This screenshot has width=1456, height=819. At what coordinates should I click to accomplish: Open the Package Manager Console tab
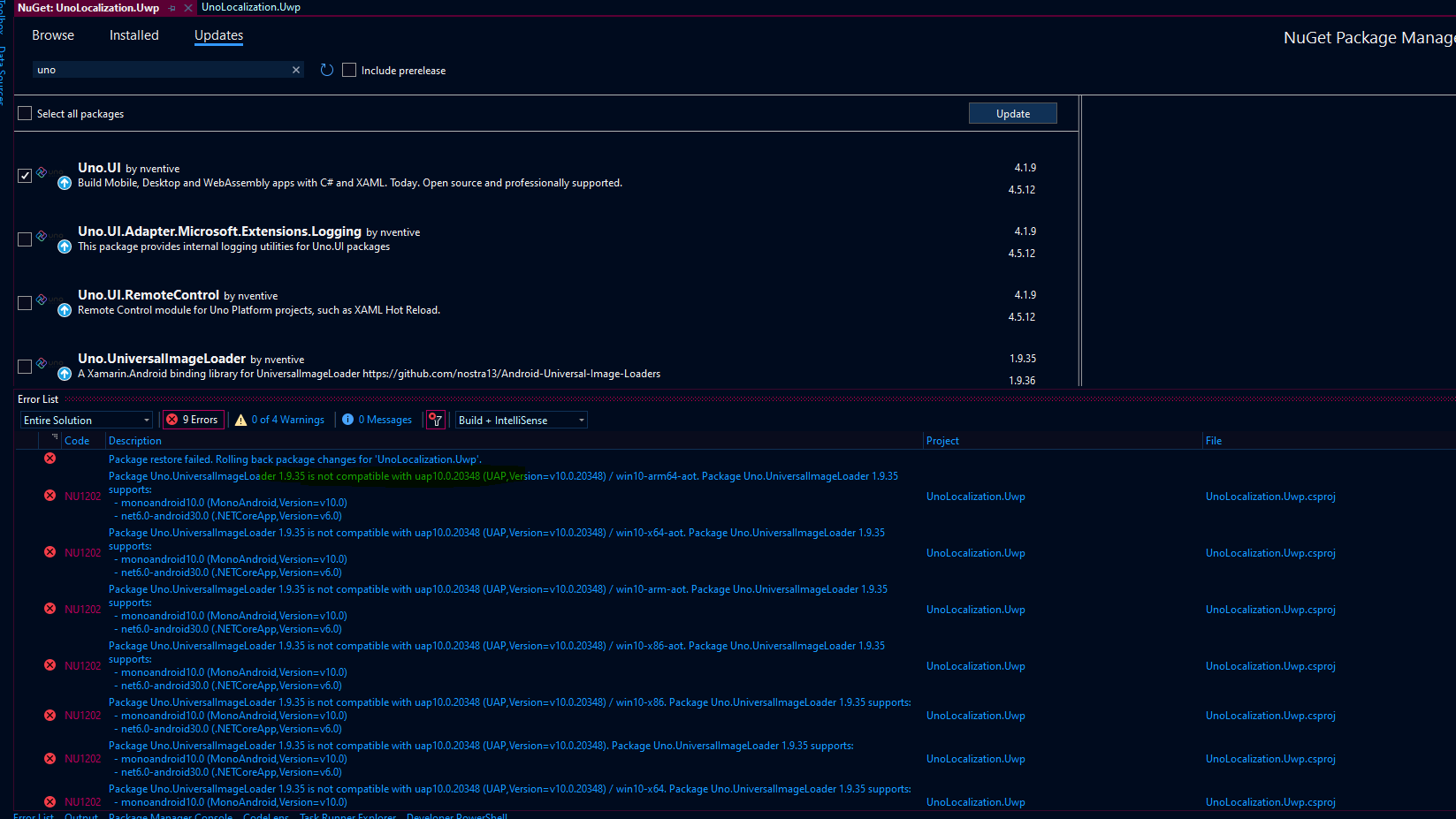click(x=171, y=816)
